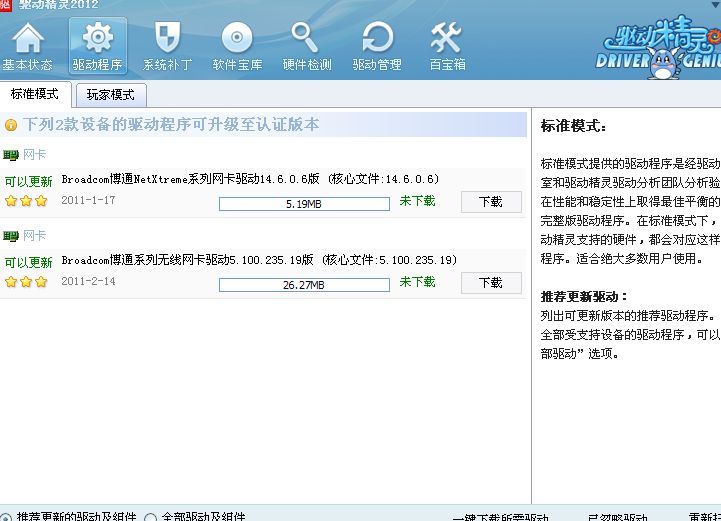Switch to the 玩家模式 tab
Screen dimensions: 721x521
111,95
